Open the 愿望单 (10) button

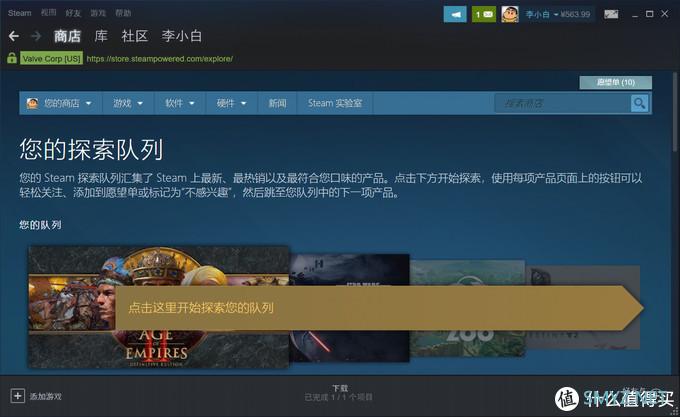[x=615, y=82]
